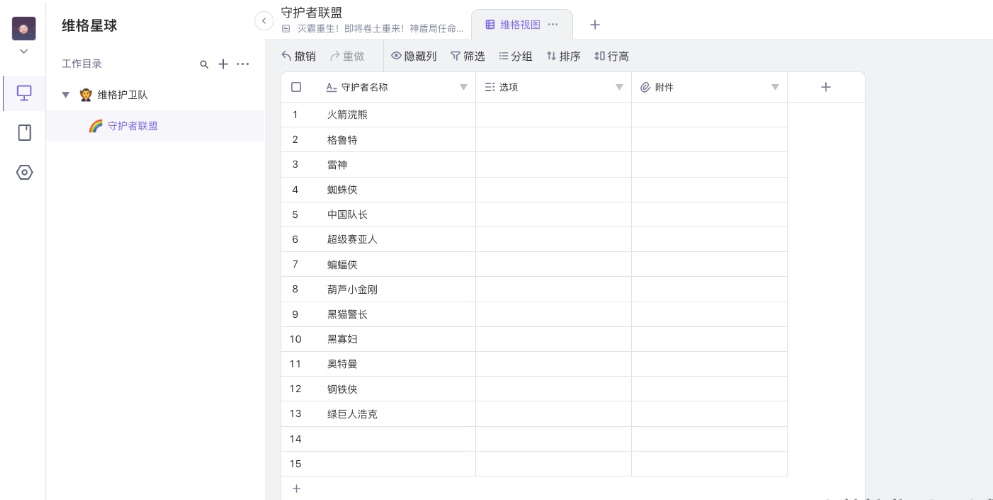Image resolution: width=993 pixels, height=500 pixels.
Task: Check the select-all checkbox in header
Action: click(x=296, y=87)
